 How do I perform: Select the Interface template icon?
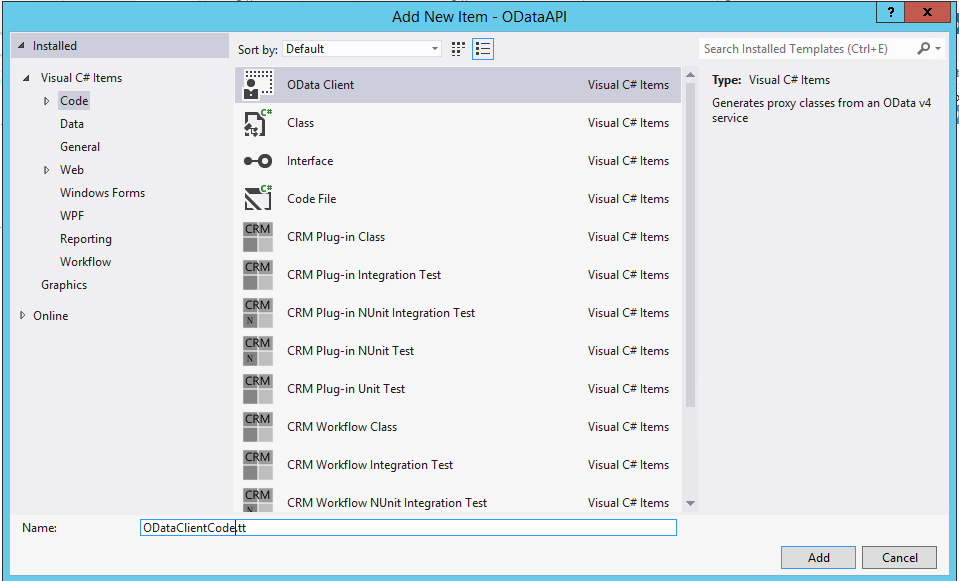(258, 161)
